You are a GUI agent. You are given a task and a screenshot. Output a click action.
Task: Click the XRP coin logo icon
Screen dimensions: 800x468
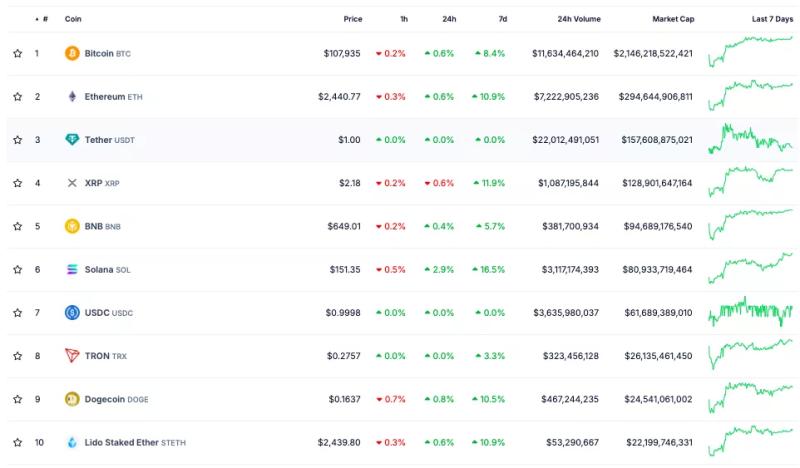point(72,183)
